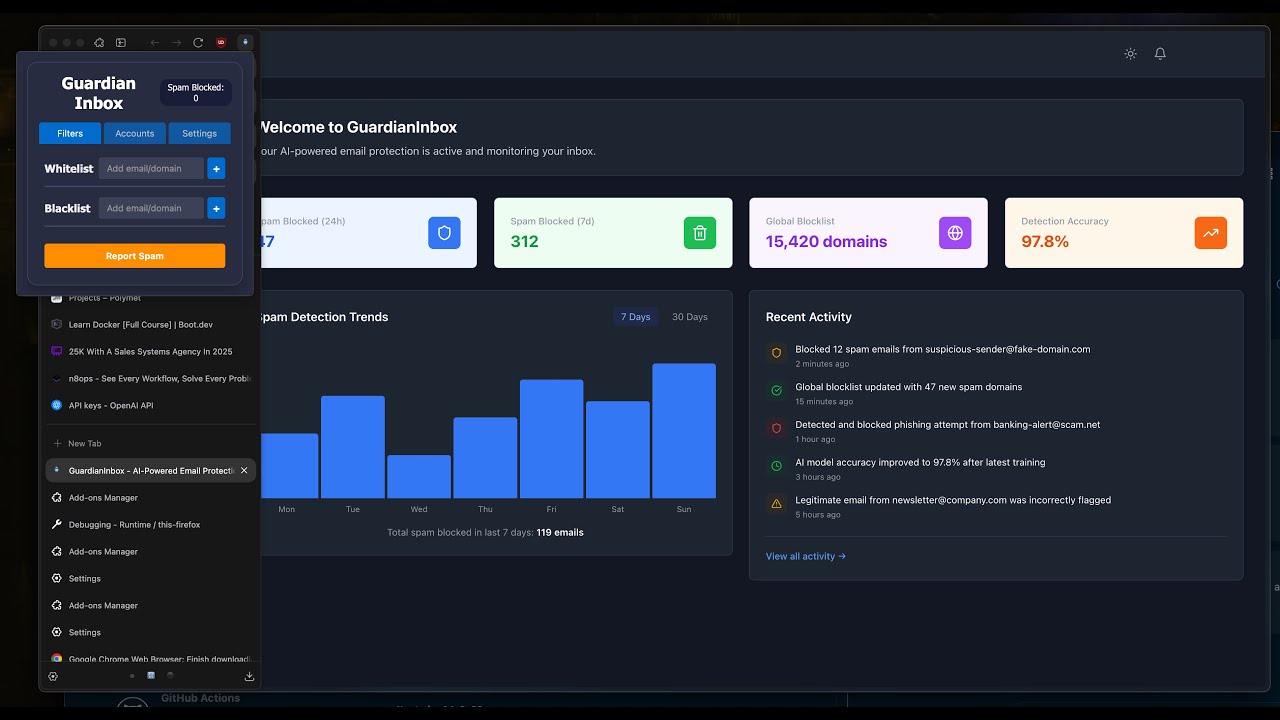
Task: Open a New Tab in the sidebar
Action: (150, 443)
